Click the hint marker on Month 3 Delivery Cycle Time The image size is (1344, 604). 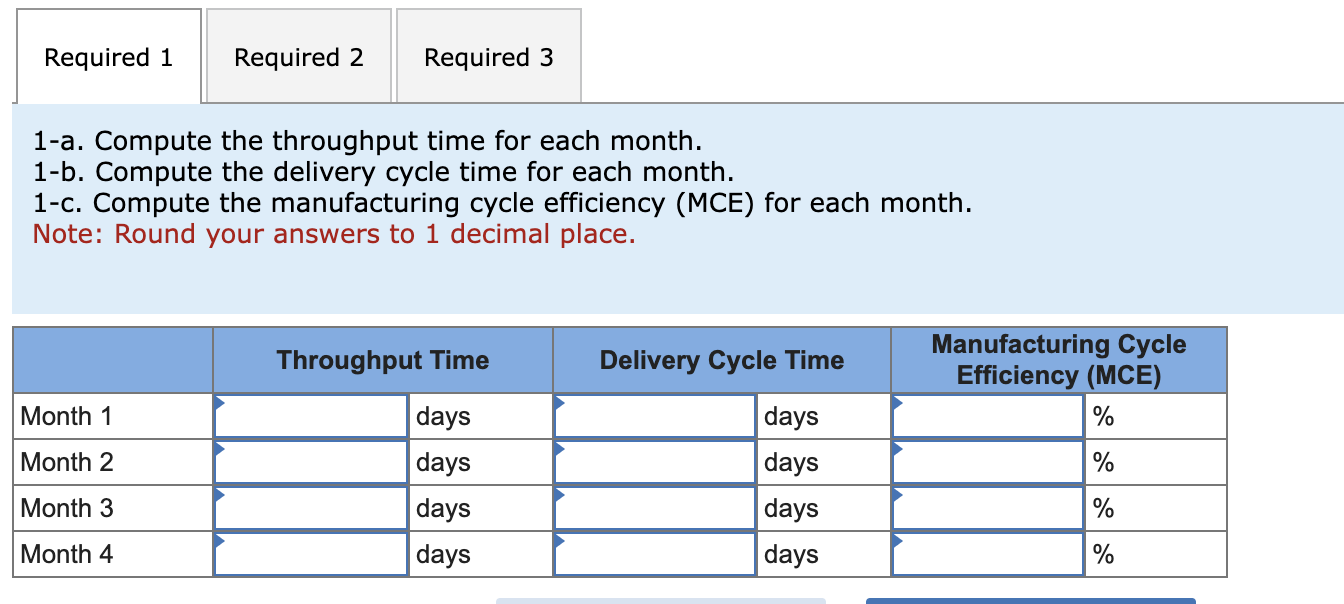point(560,494)
